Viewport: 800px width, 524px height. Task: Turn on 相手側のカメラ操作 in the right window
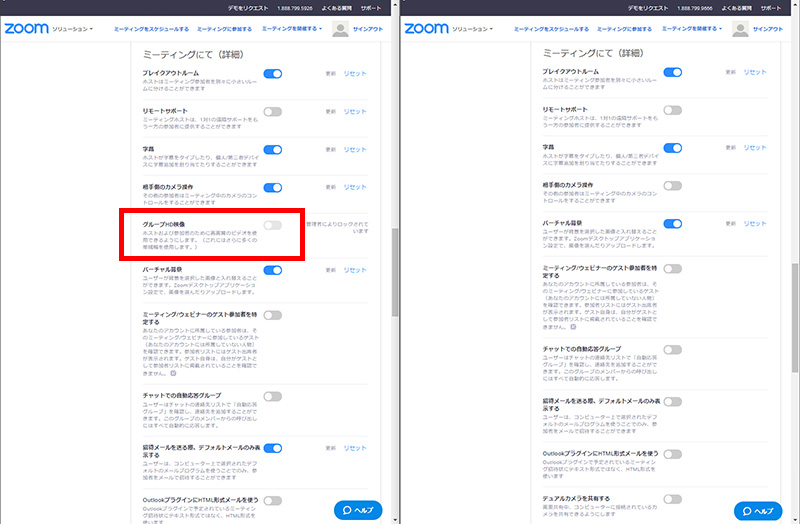(x=672, y=186)
